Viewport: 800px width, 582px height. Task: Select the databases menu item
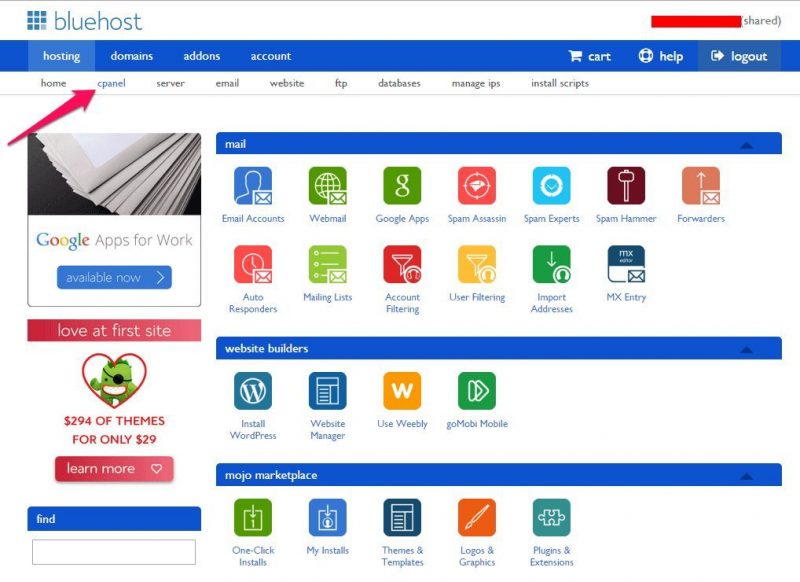click(x=399, y=83)
